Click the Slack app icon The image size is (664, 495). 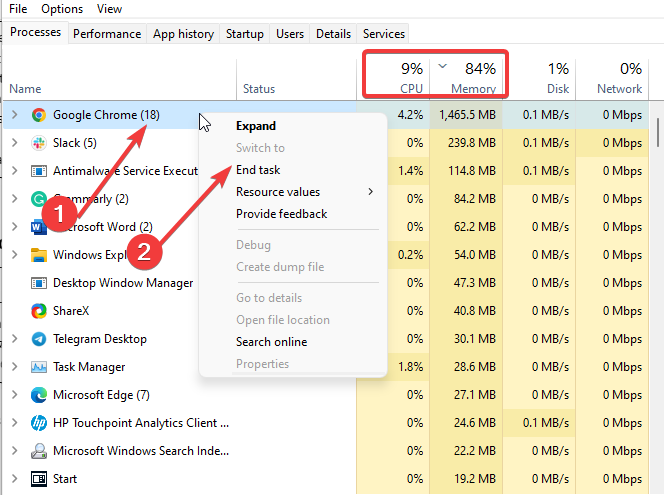coord(39,143)
